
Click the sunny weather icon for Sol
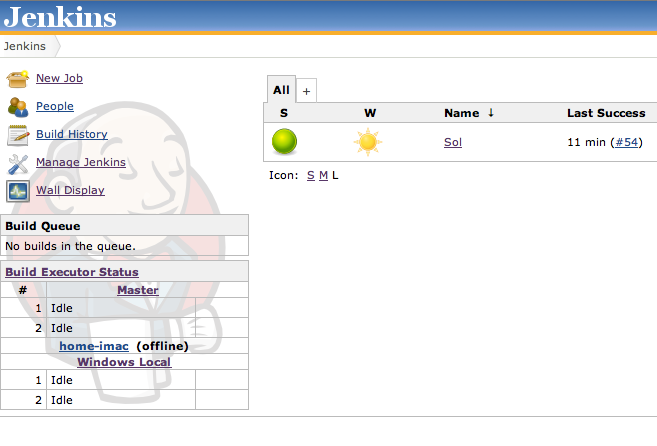pos(368,142)
